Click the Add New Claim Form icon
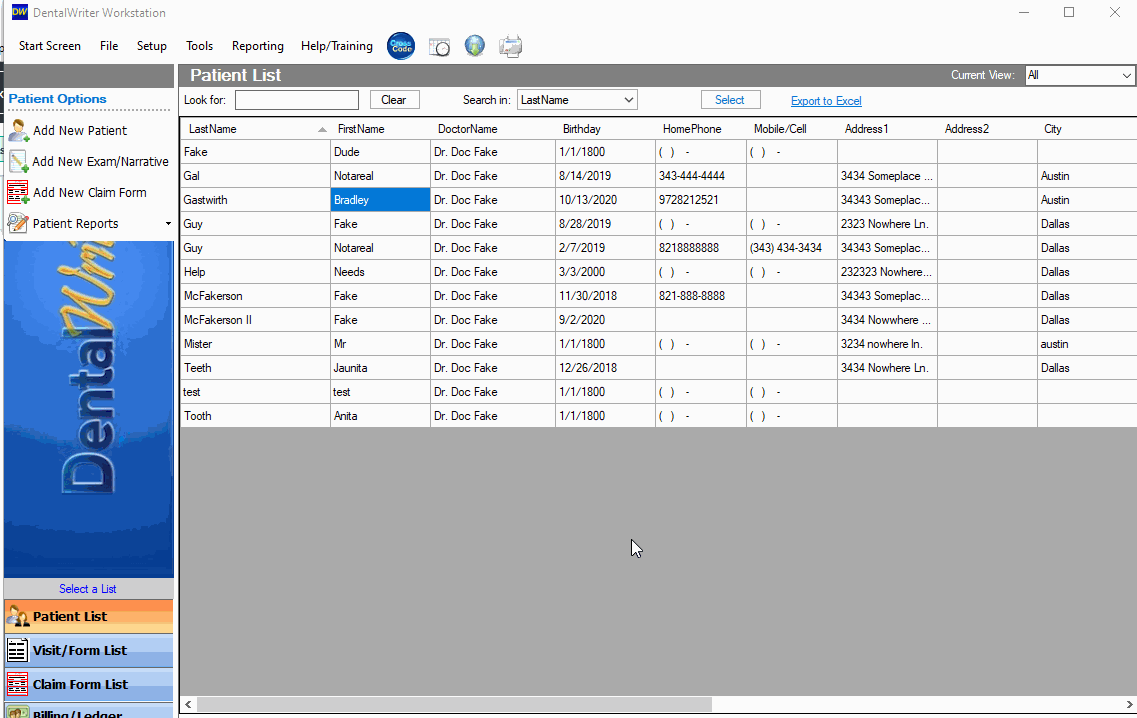This screenshot has height=718, width=1137. [x=18, y=193]
